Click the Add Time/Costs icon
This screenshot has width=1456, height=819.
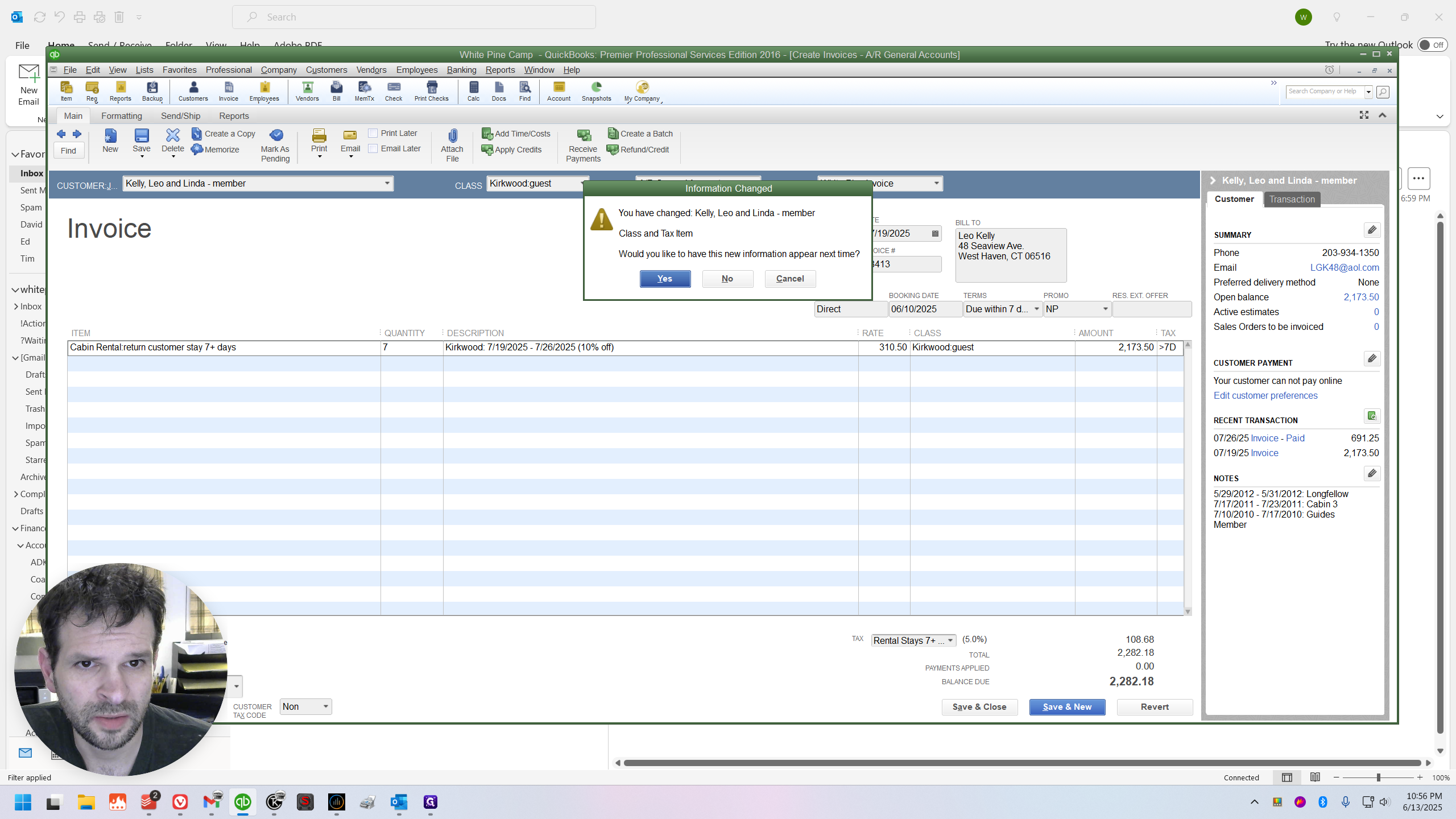tap(487, 134)
